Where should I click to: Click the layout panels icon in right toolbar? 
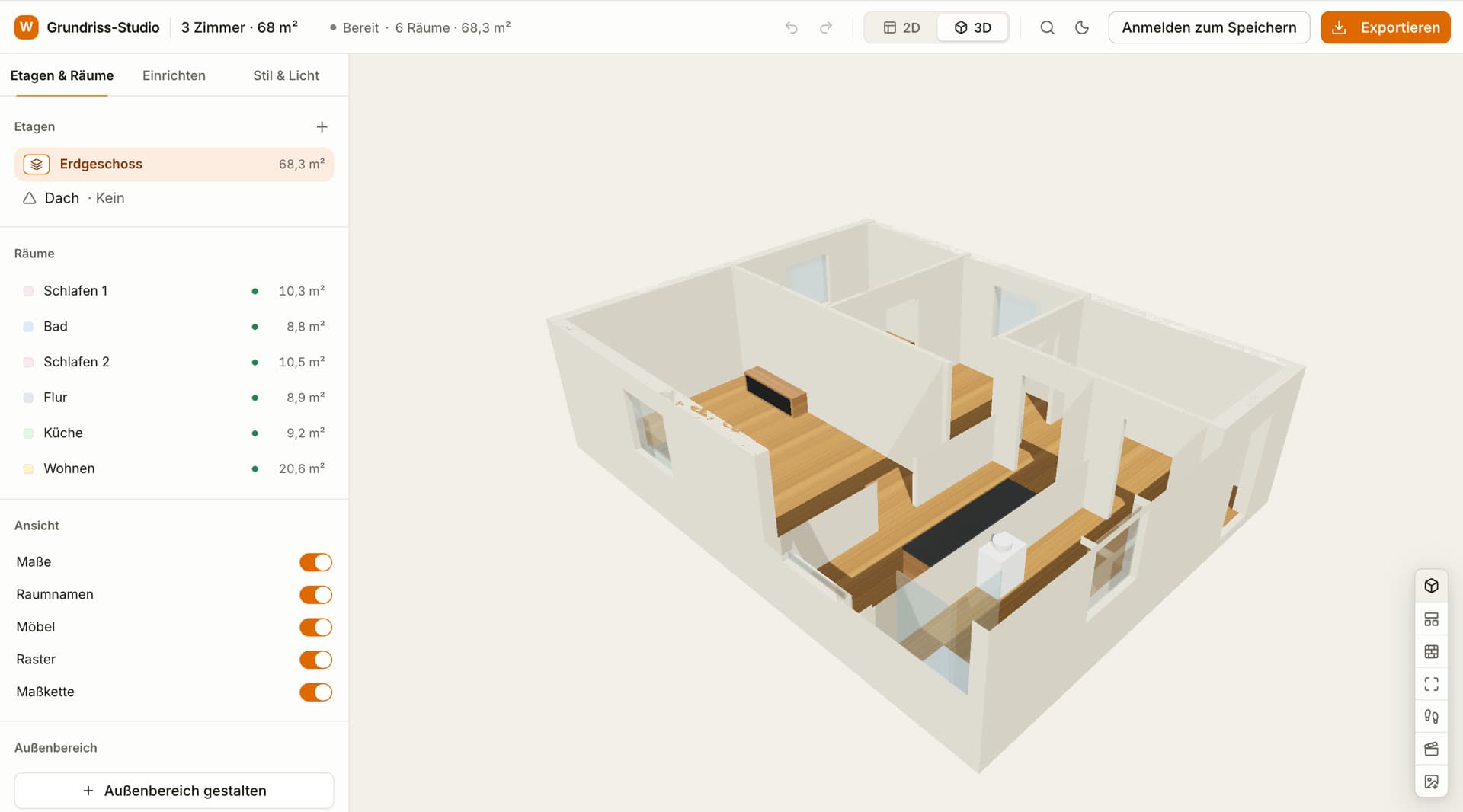1432,619
